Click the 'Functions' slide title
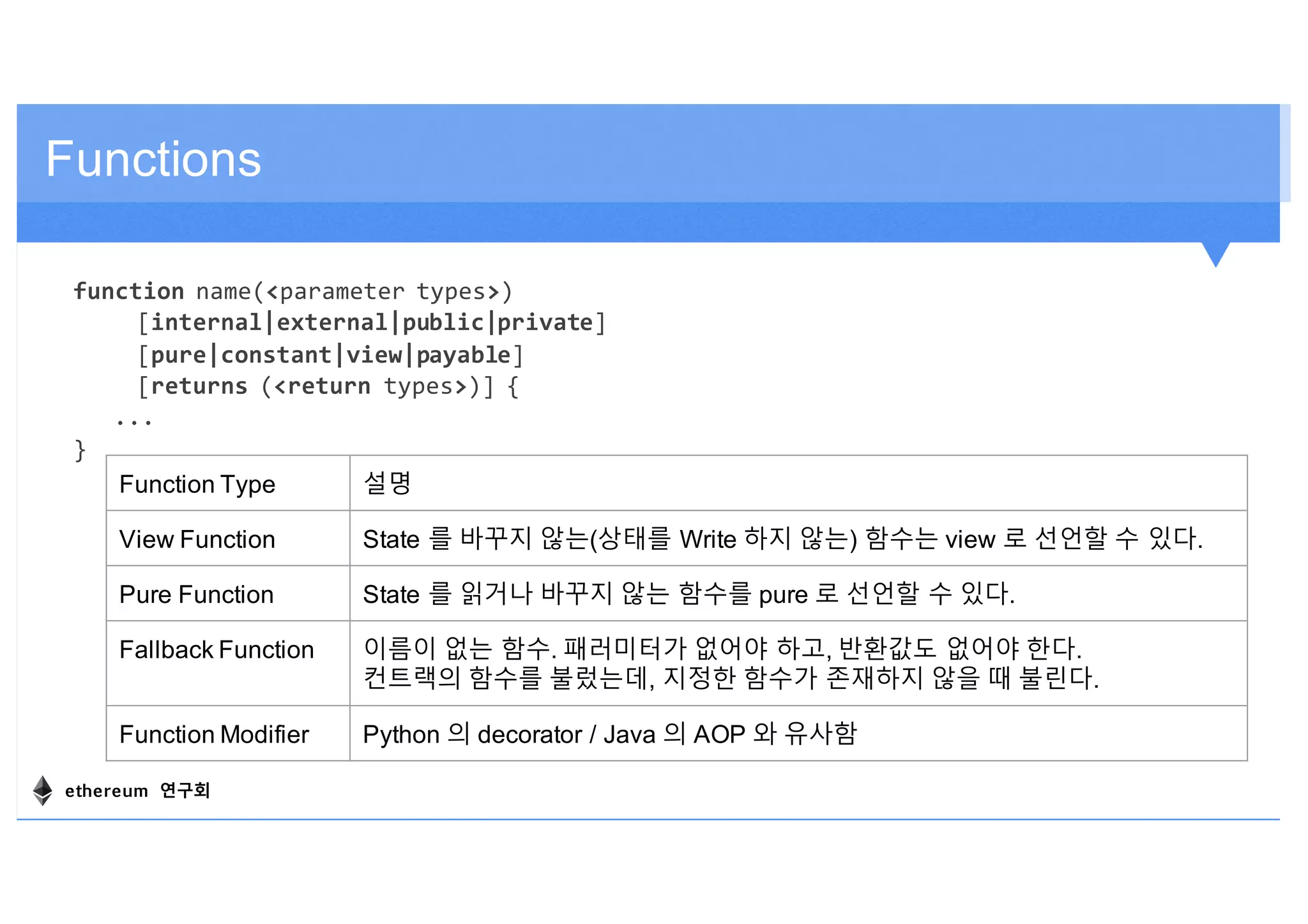This screenshot has height=924, width=1308. 153,159
